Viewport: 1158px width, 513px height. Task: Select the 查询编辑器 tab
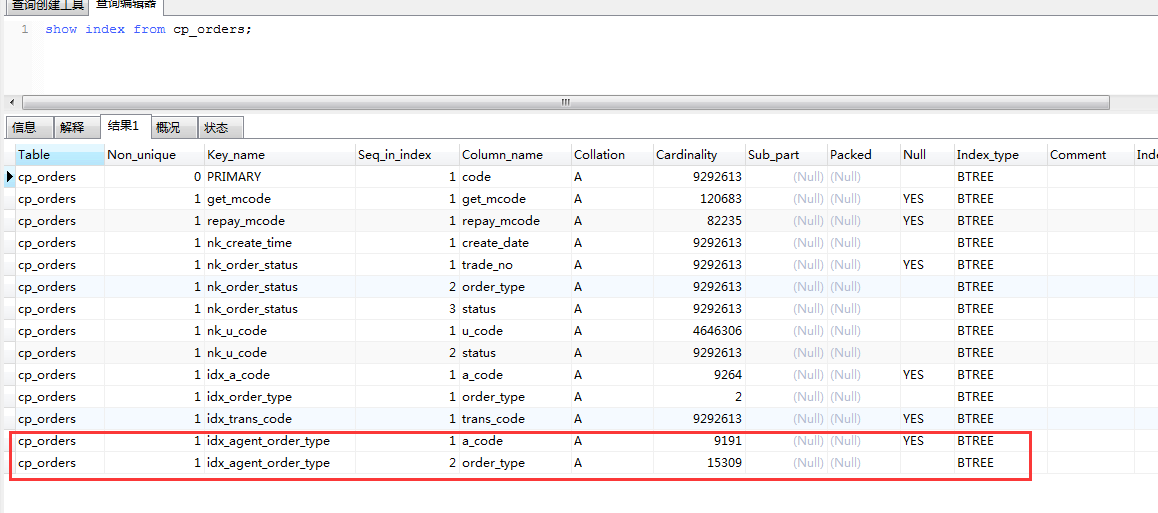point(126,5)
